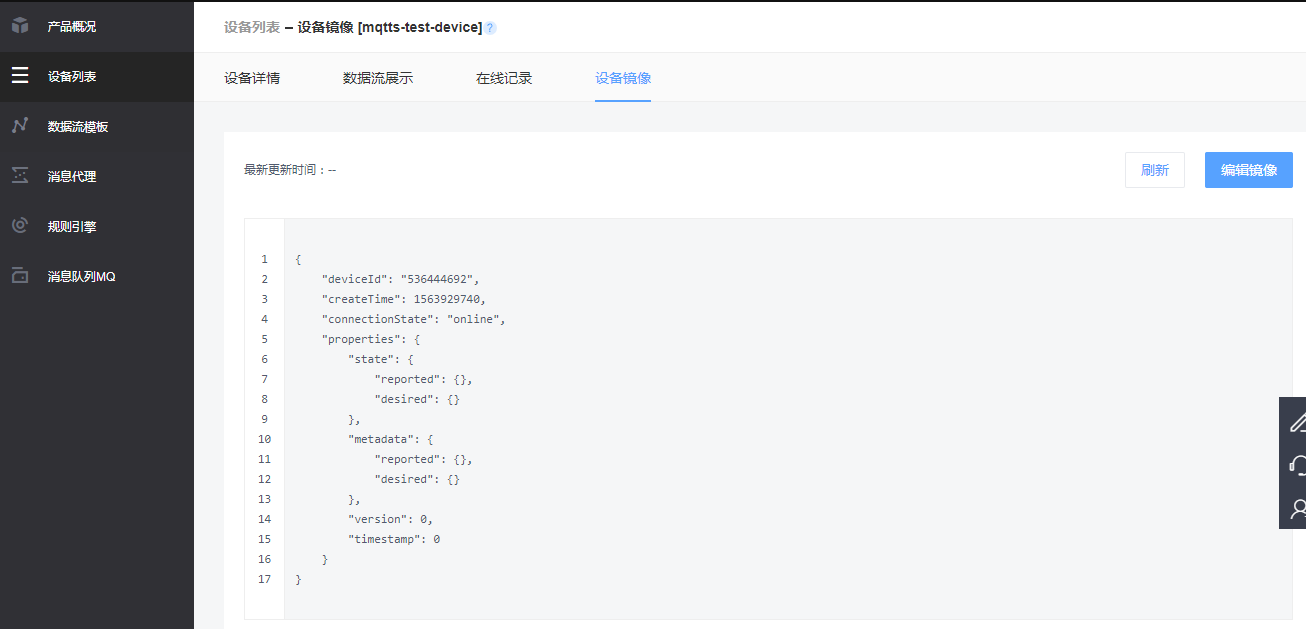This screenshot has width=1306, height=629.
Task: Select the 设备镜像 tab
Action: [x=623, y=78]
